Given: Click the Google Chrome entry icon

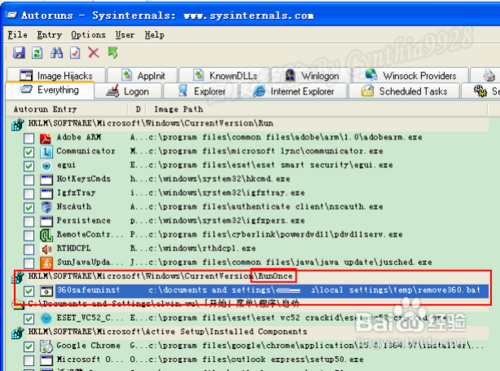Looking at the screenshot, I should [x=46, y=346].
